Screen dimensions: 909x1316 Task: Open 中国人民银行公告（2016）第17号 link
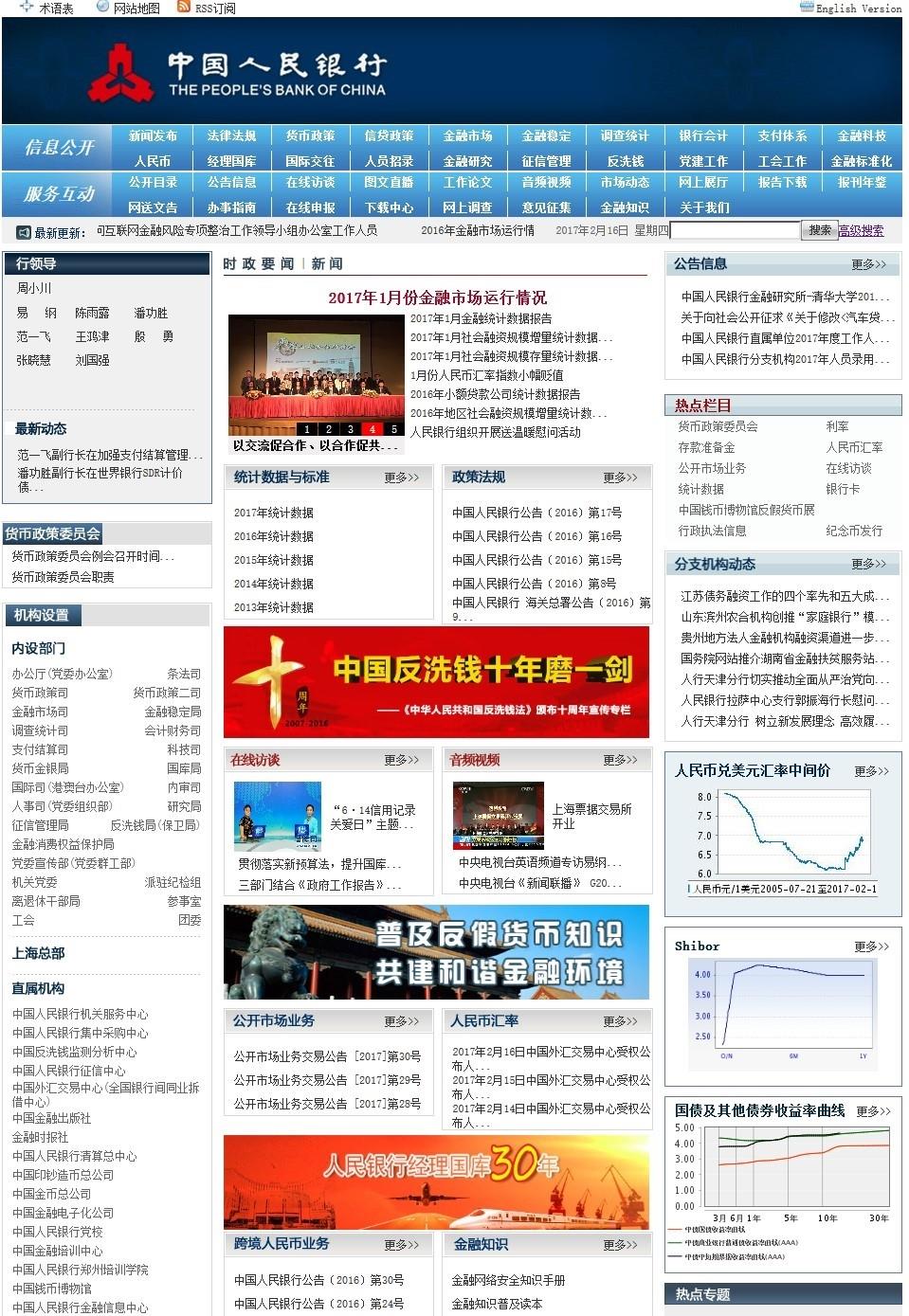click(x=536, y=513)
